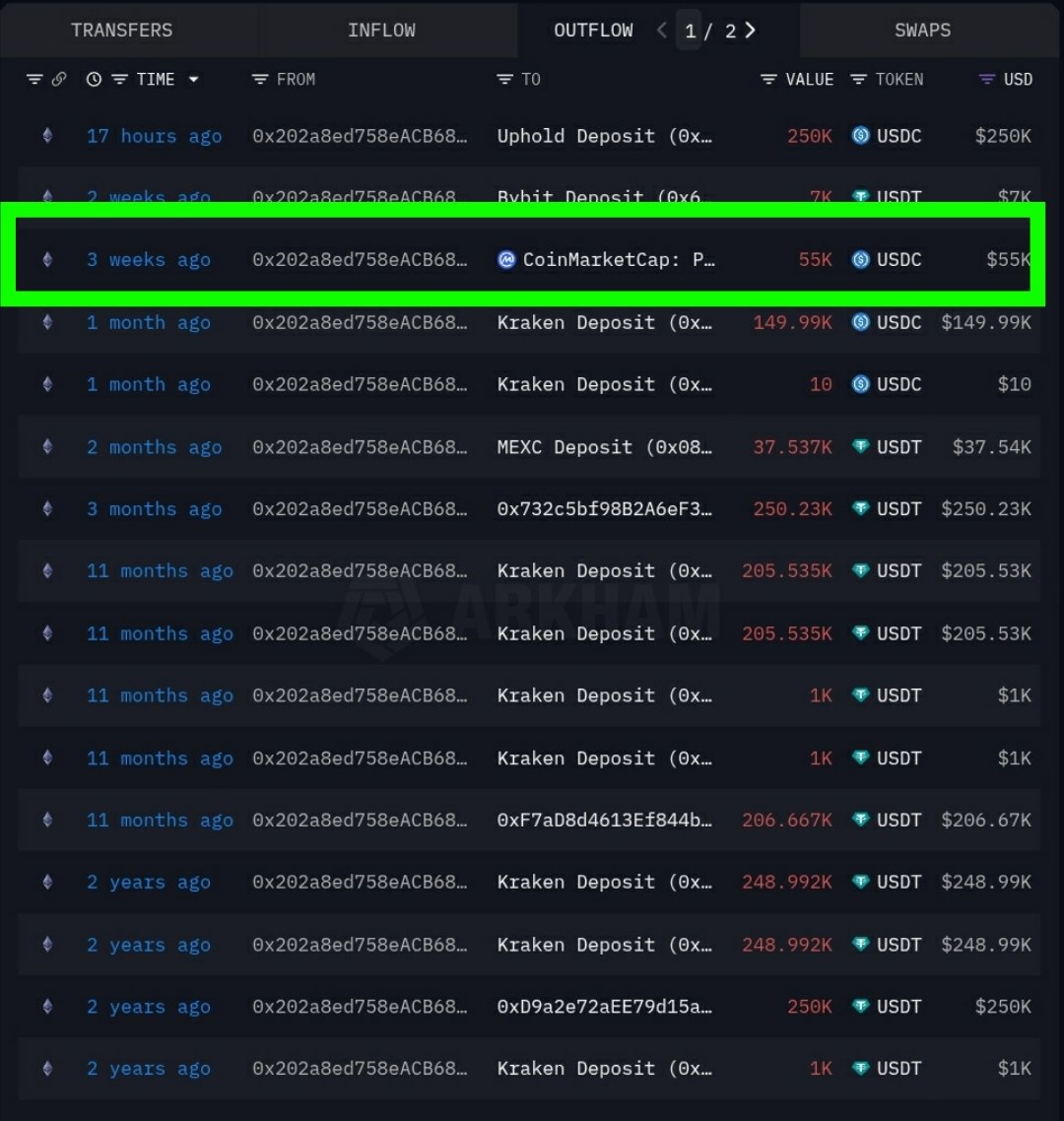Click the '$37.54K' USD amount
Screen dimensions: 1064x1121
coord(991,447)
